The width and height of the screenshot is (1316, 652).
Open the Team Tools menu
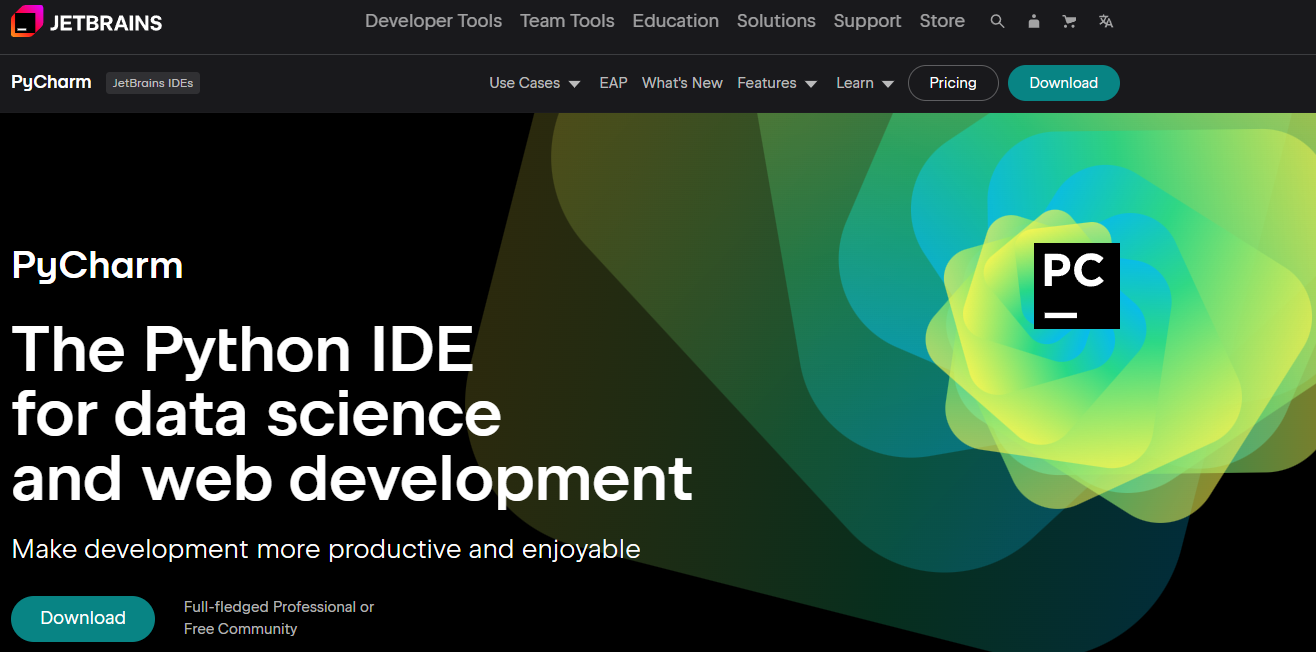(x=567, y=21)
